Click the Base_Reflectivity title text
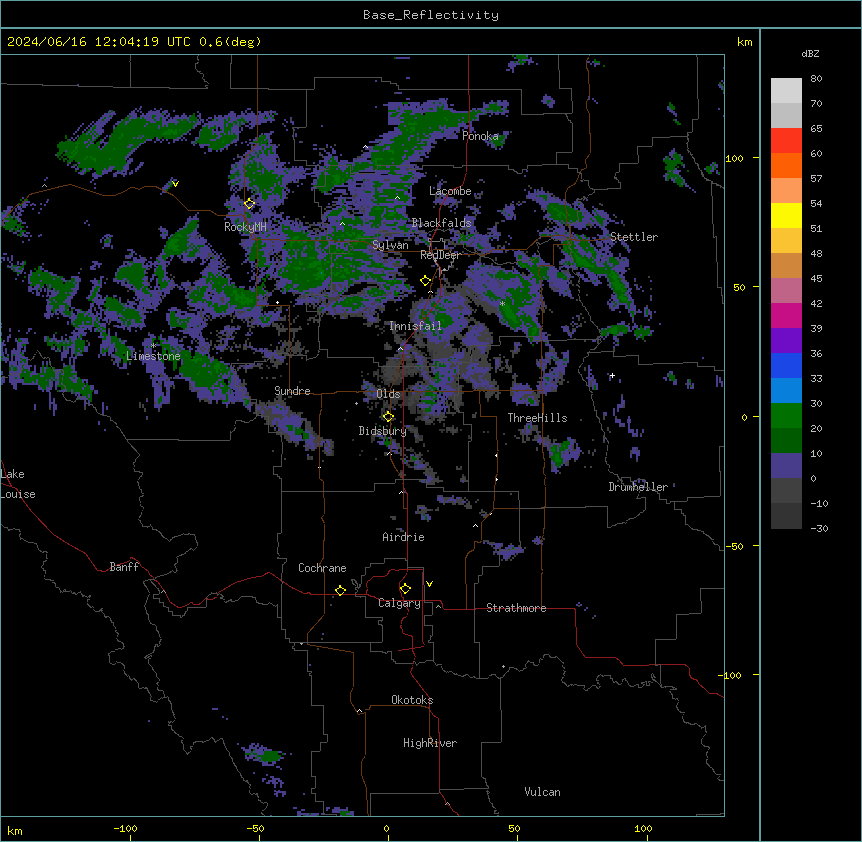862x842 pixels. (x=431, y=15)
